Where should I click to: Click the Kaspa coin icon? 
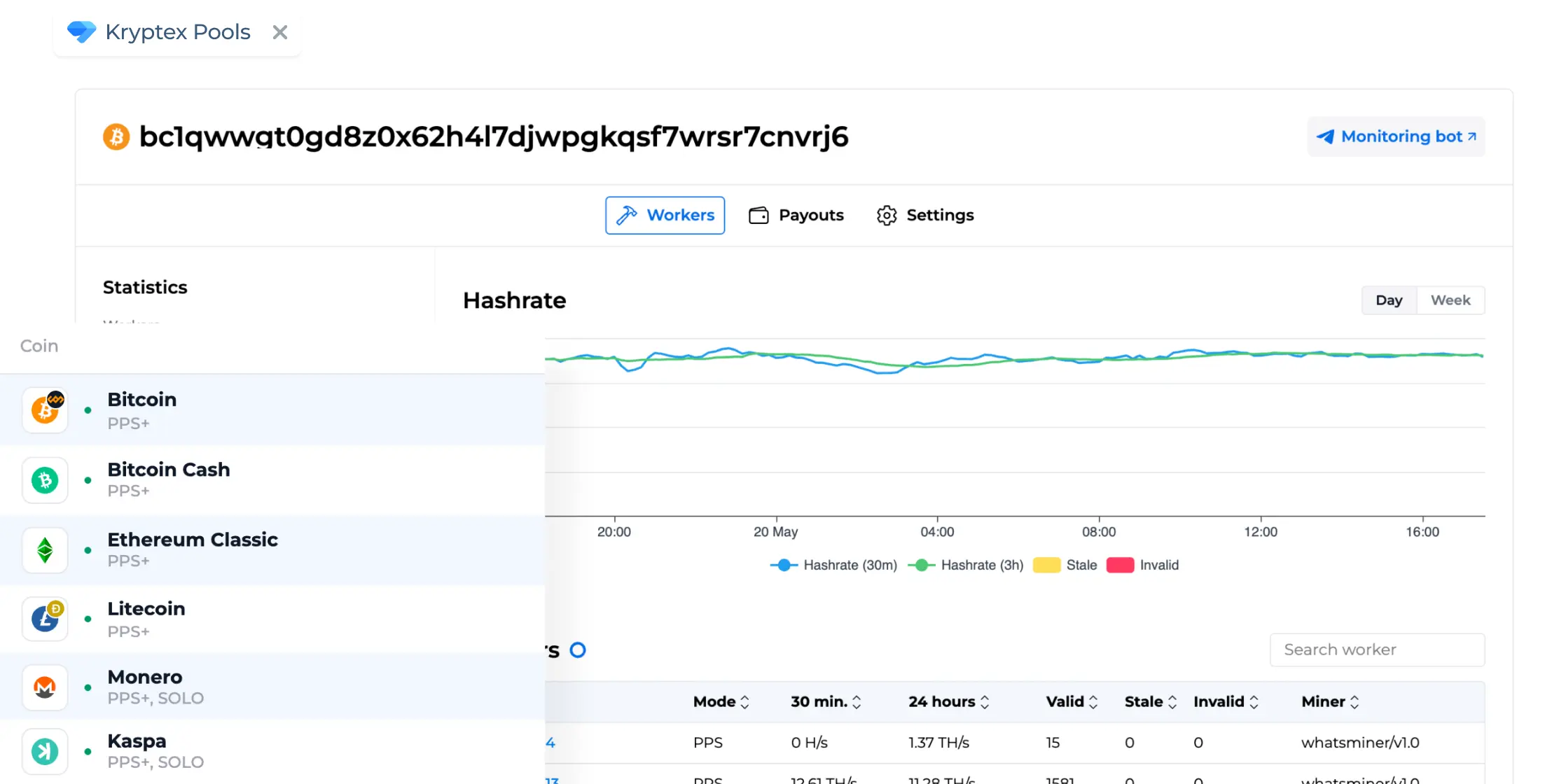pyautogui.click(x=45, y=751)
